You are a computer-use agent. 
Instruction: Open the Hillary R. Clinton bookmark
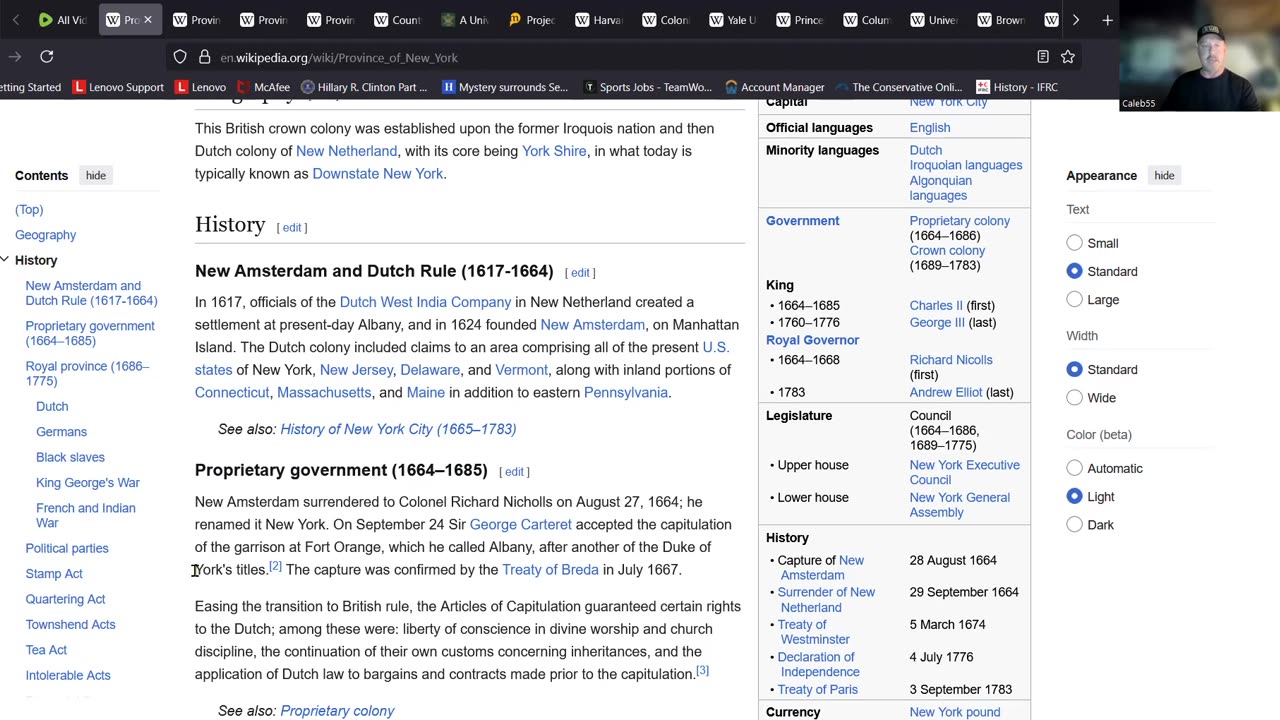(x=364, y=87)
